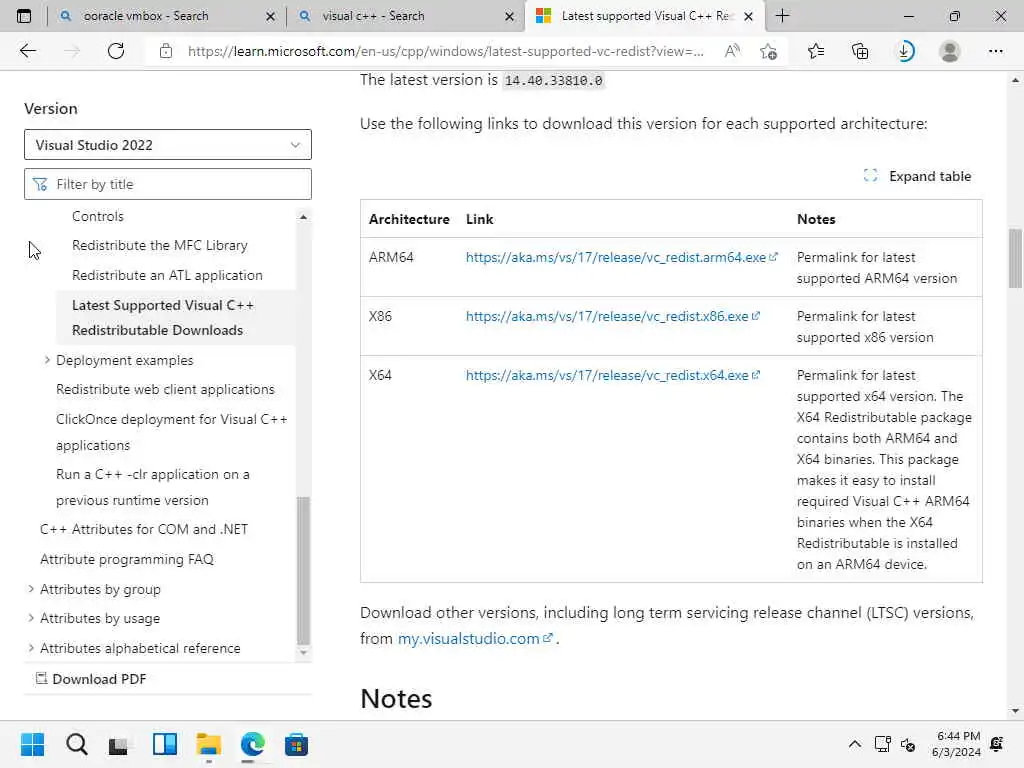Open Redistribute the MFC Library

[x=159, y=245]
